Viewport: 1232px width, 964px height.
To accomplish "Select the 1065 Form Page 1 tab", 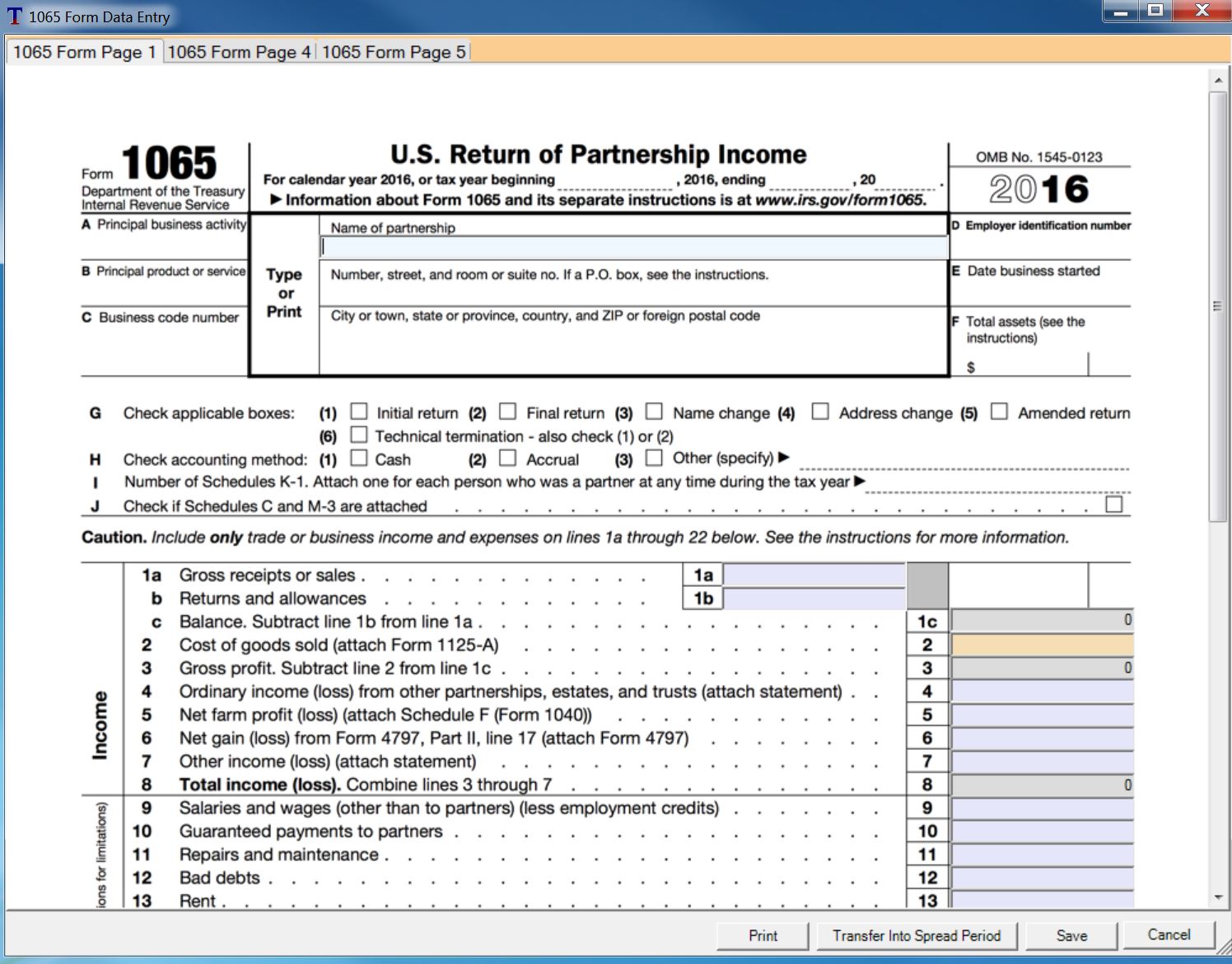I will click(x=84, y=52).
